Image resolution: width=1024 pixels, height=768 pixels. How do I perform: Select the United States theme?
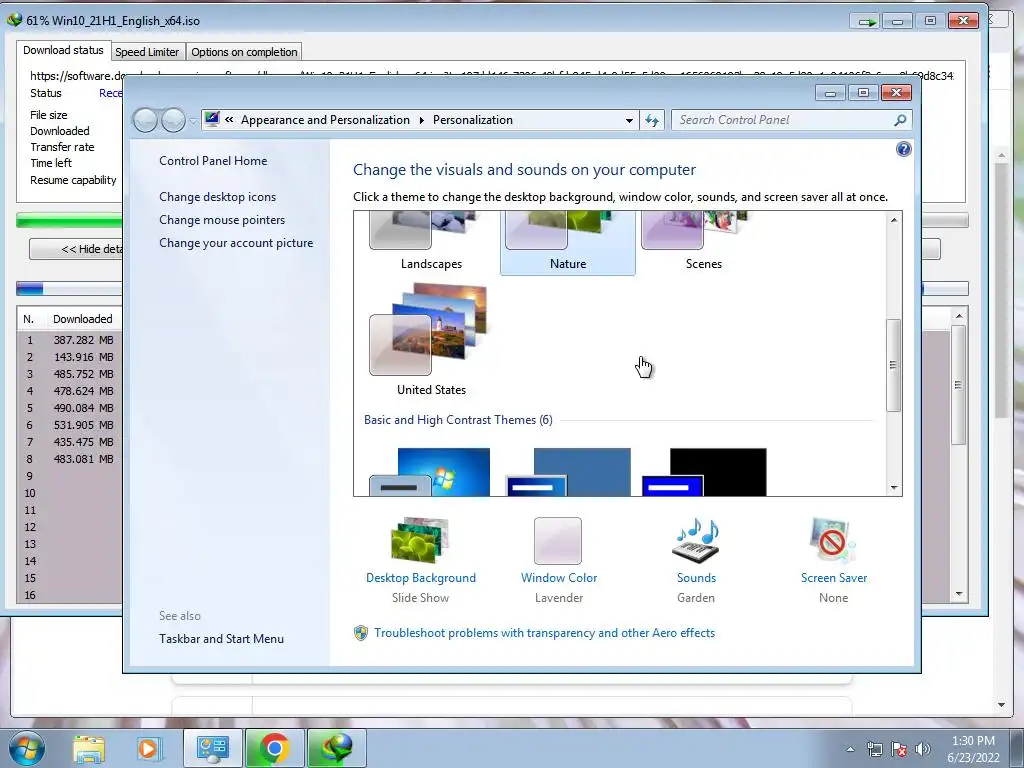[x=431, y=340]
